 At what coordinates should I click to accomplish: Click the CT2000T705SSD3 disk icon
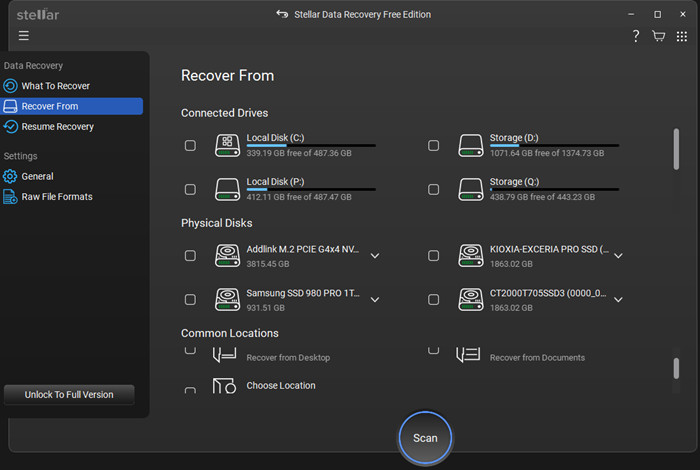click(471, 299)
